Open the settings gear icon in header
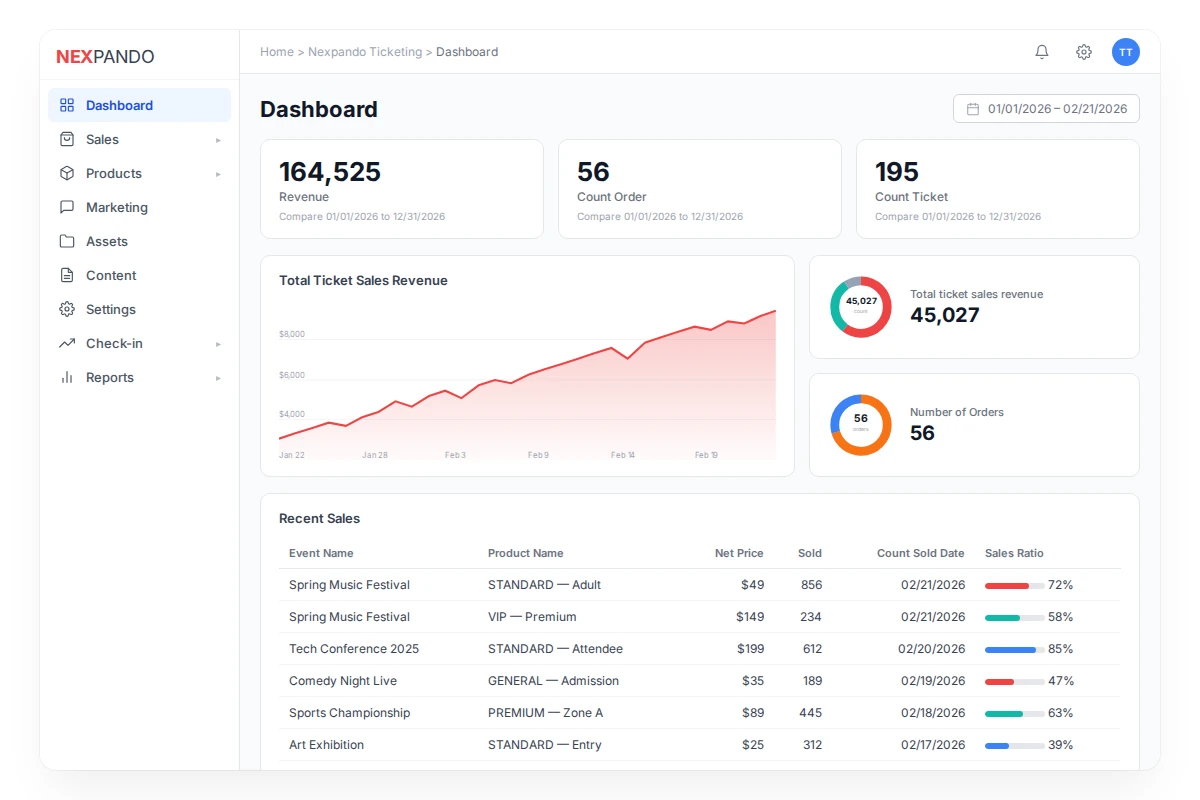 [x=1083, y=52]
